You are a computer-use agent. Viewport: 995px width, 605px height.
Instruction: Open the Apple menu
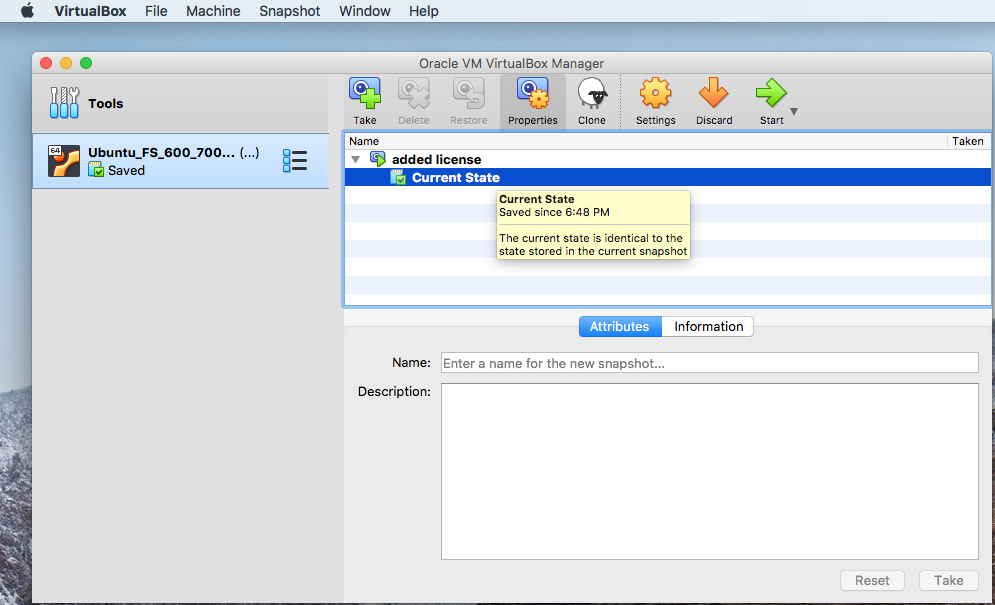[27, 11]
